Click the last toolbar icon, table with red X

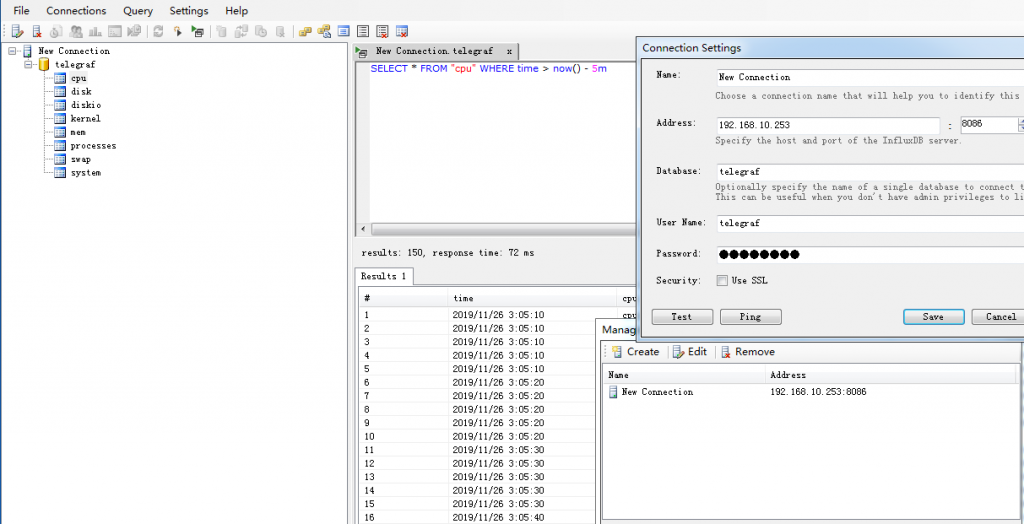point(402,32)
